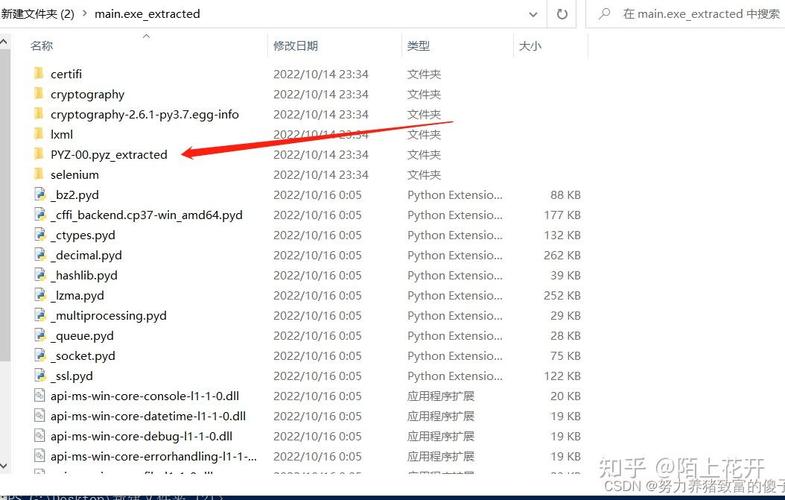Viewport: 785px width, 500px height.
Task: Click the 应用程序扩展 type of console dll
Action: click(x=441, y=396)
